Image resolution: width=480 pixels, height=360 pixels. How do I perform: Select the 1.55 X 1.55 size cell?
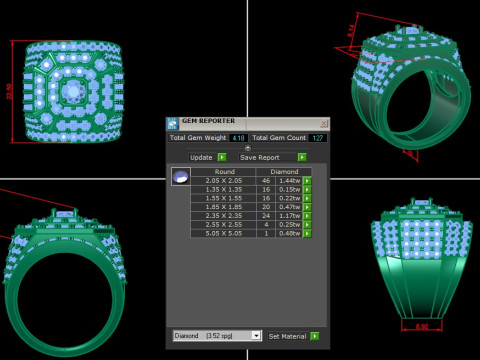223,198
